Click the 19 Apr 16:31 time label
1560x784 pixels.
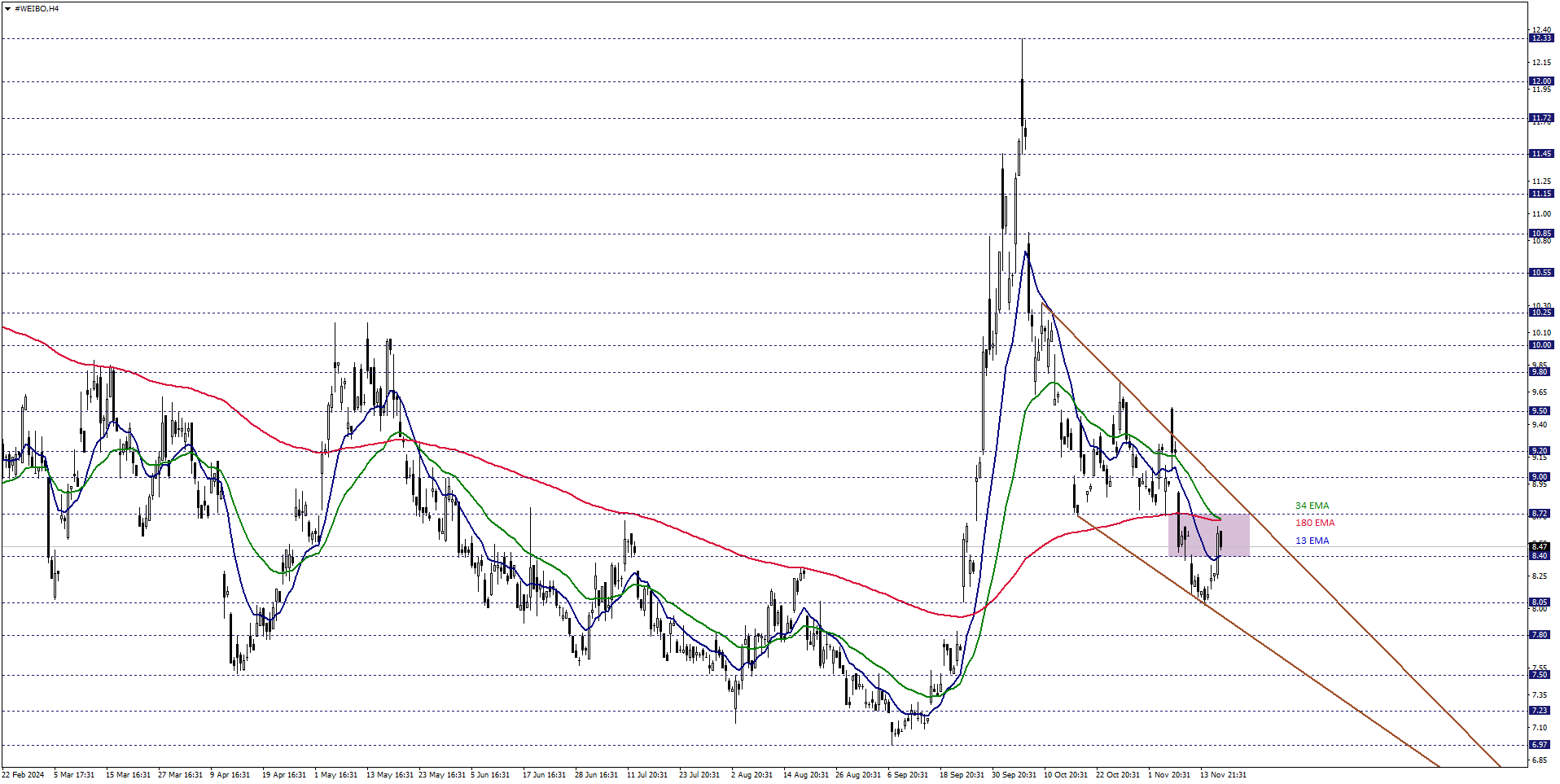point(284,775)
